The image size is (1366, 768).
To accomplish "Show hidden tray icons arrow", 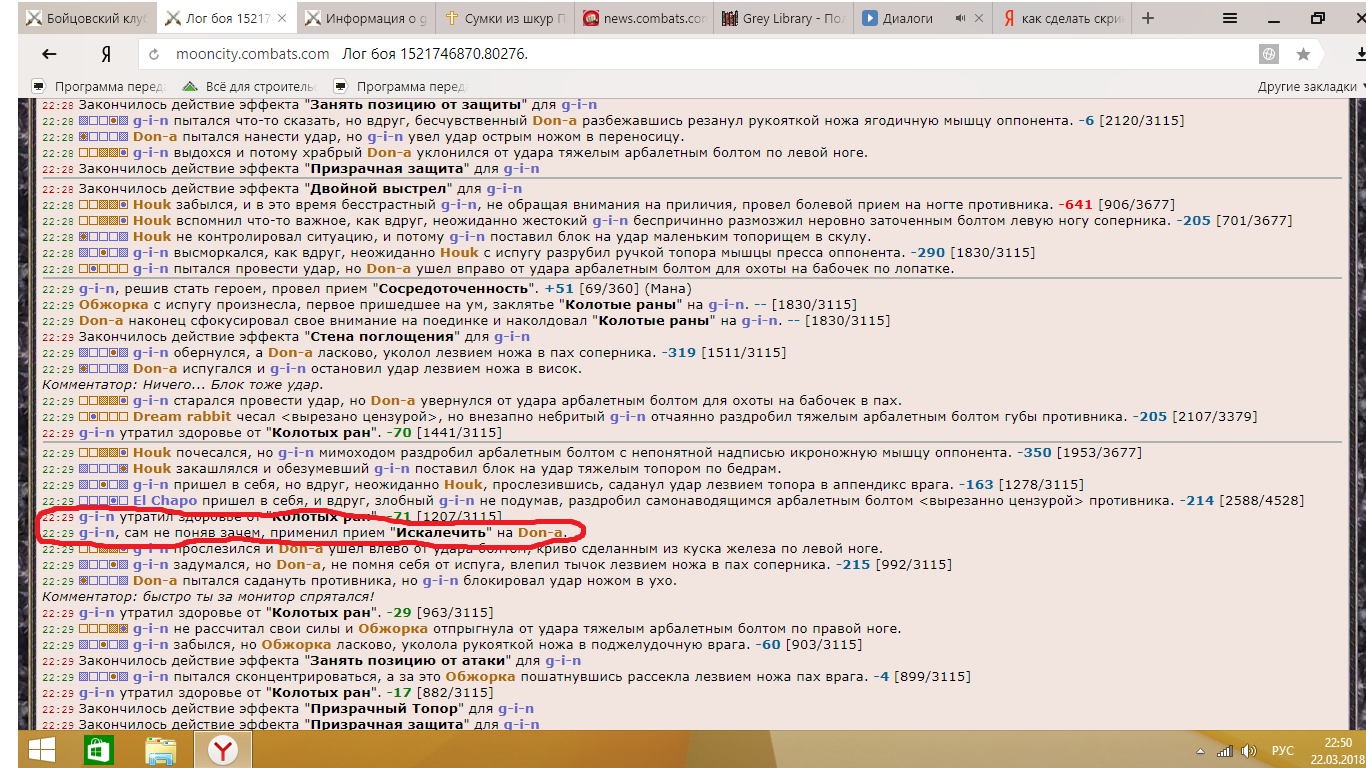I will (x=1201, y=750).
